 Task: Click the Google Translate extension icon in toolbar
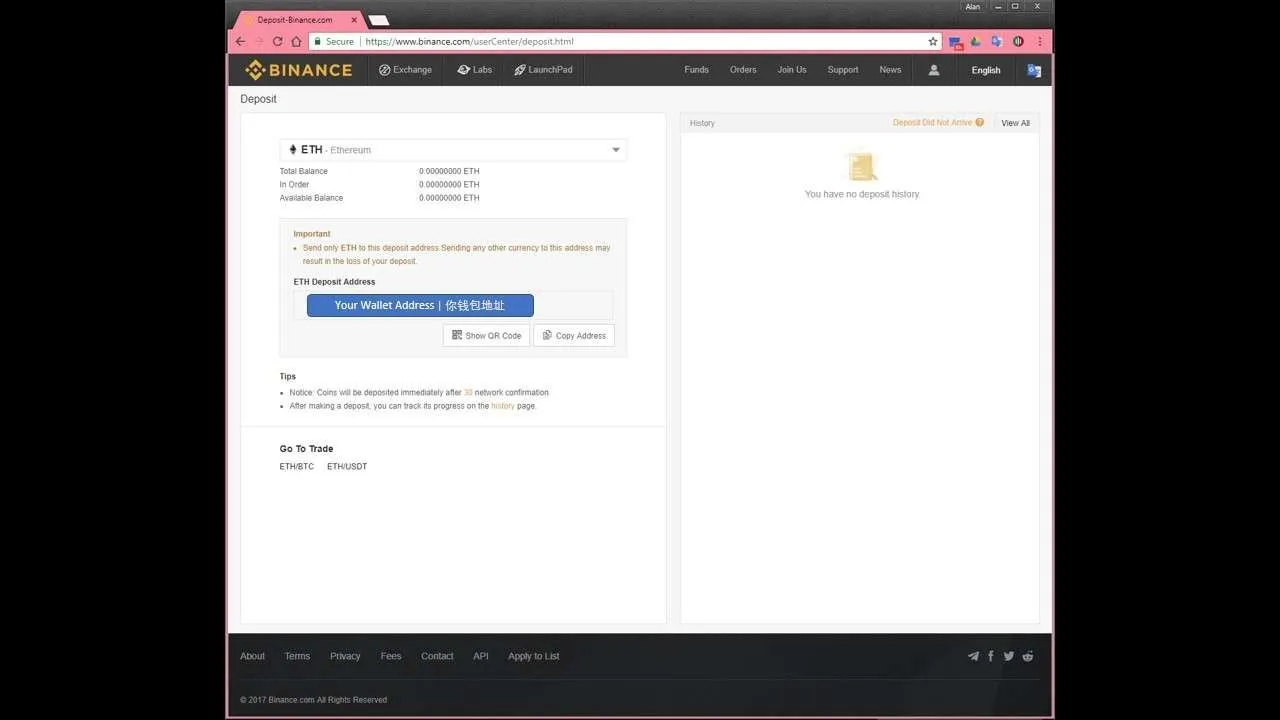click(x=997, y=42)
